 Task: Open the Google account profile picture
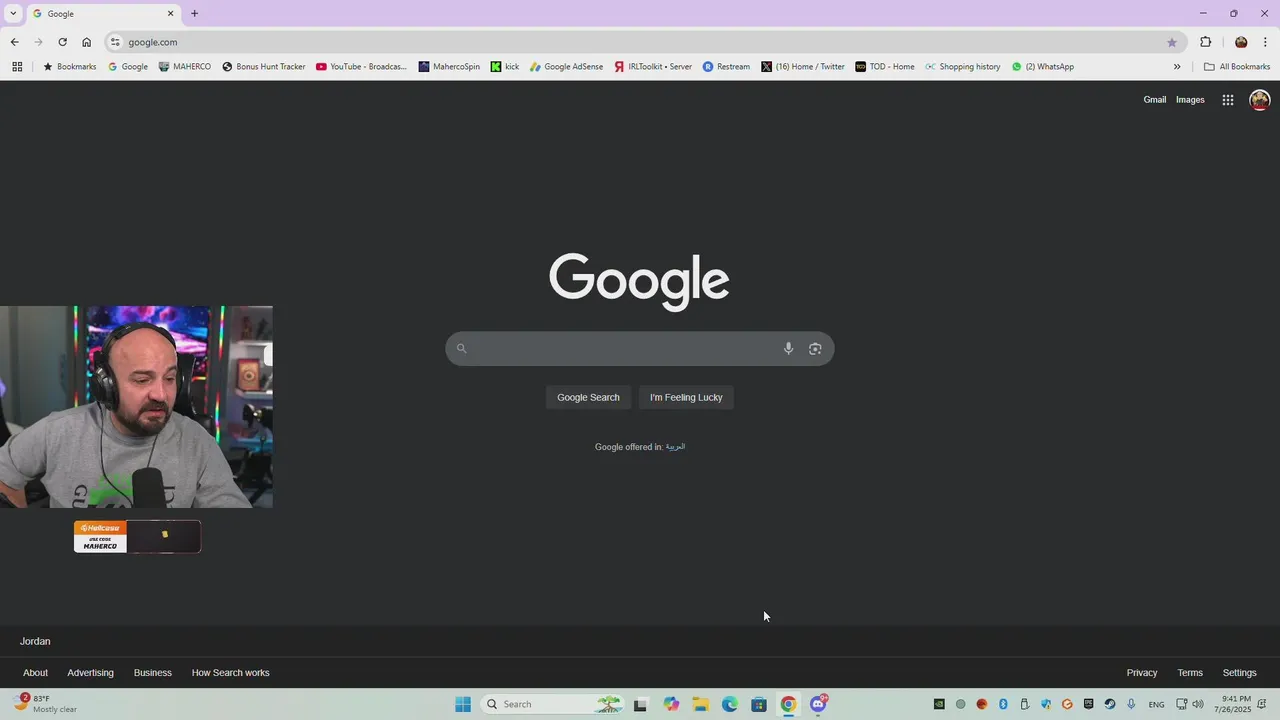(x=1260, y=100)
